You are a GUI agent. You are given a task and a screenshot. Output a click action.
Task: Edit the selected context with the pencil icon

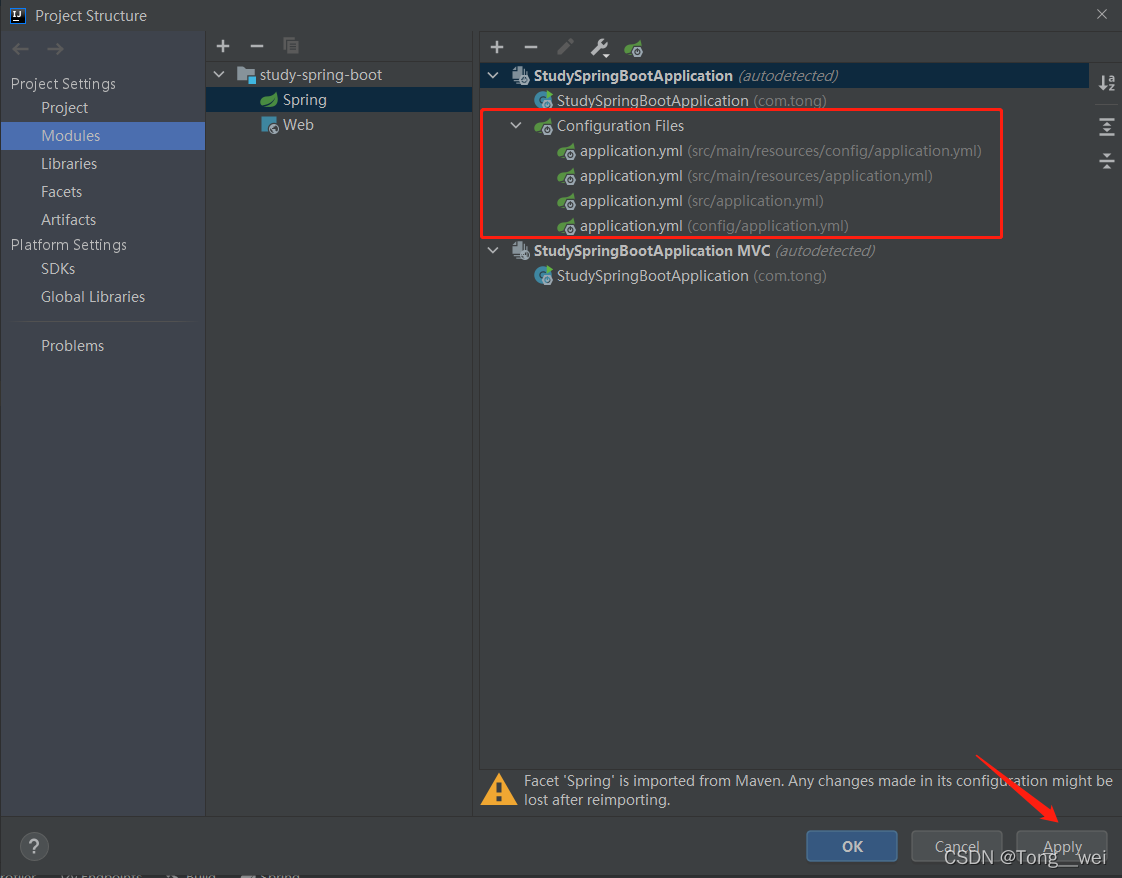[x=565, y=48]
